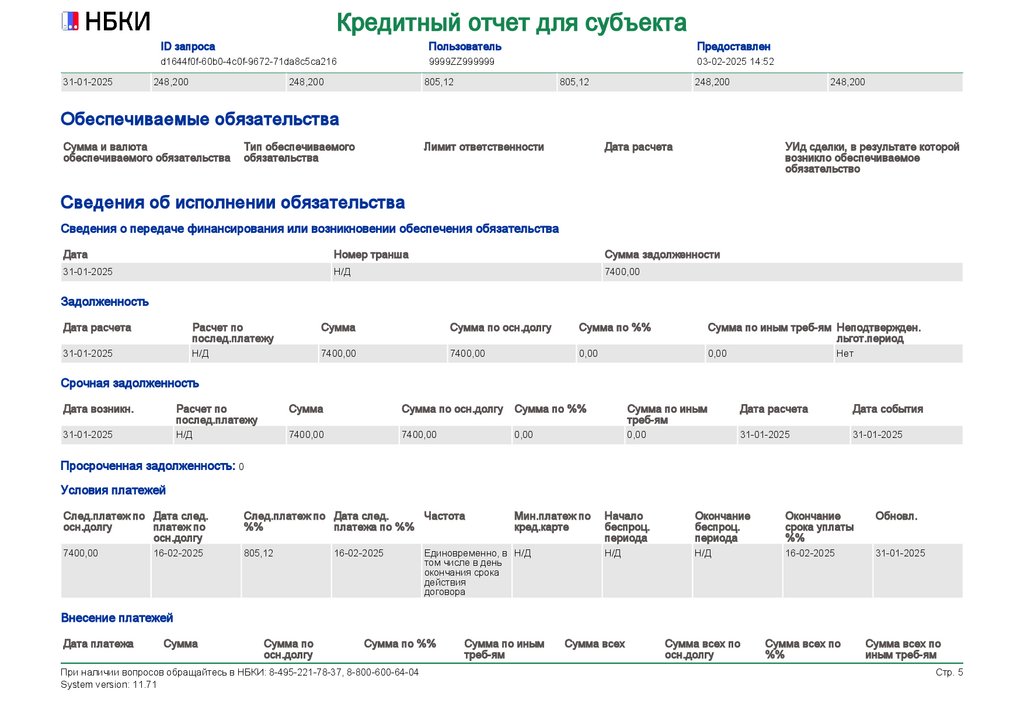This screenshot has height=724, width=1024.
Task: Click the user code 9999ZZ999999
Action: click(x=462, y=61)
